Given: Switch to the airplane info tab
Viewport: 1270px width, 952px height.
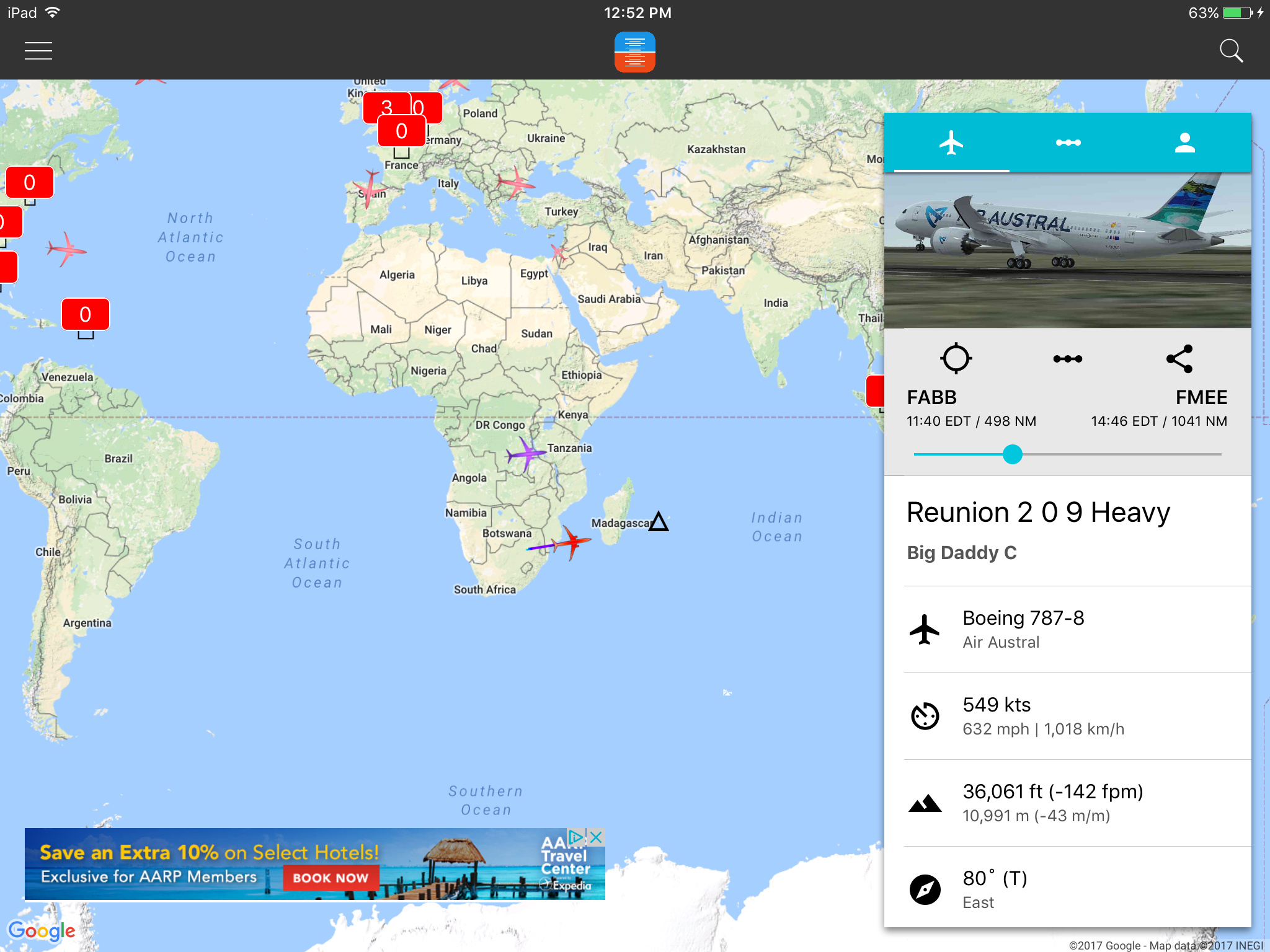Looking at the screenshot, I should coord(951,143).
